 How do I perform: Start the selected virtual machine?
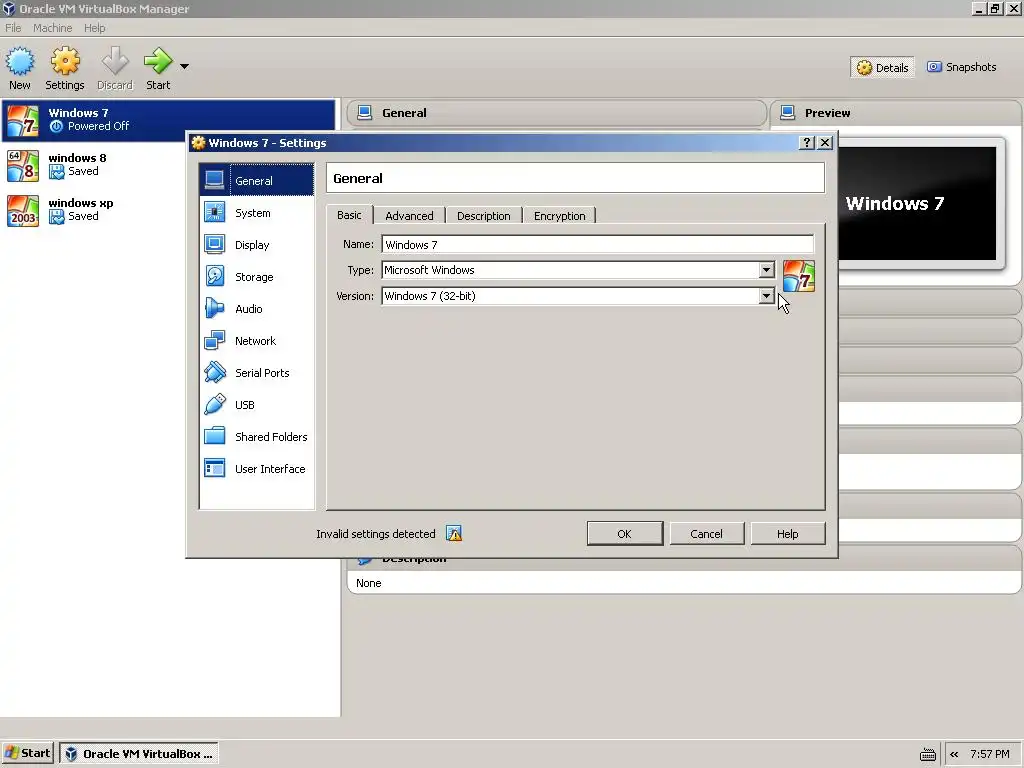click(x=158, y=68)
